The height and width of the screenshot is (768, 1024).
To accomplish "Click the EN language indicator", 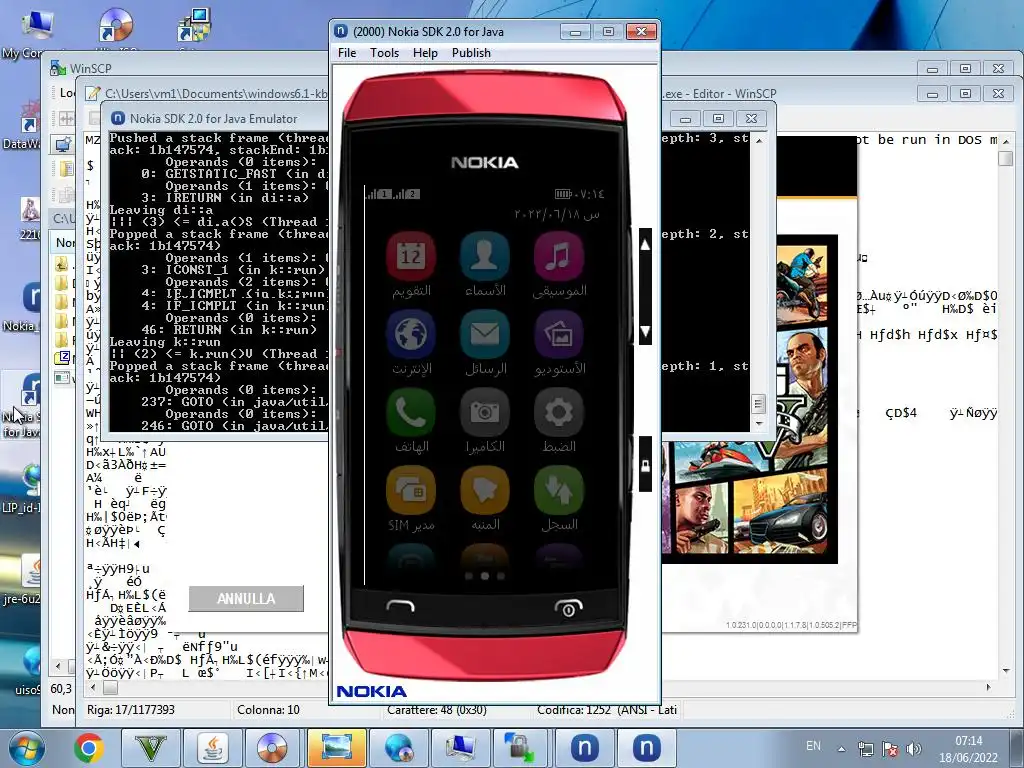I will [813, 746].
